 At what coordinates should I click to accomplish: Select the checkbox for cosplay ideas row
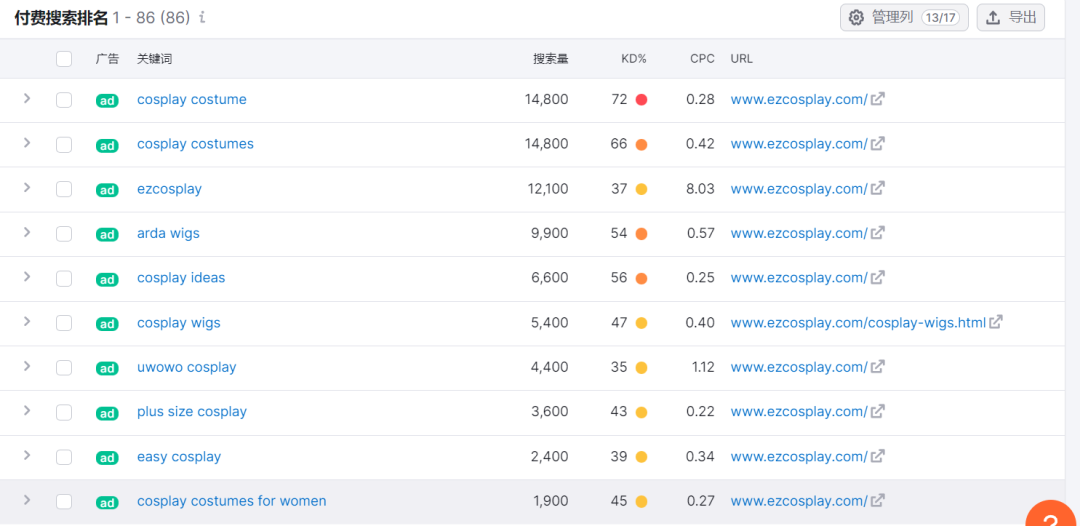(x=64, y=278)
